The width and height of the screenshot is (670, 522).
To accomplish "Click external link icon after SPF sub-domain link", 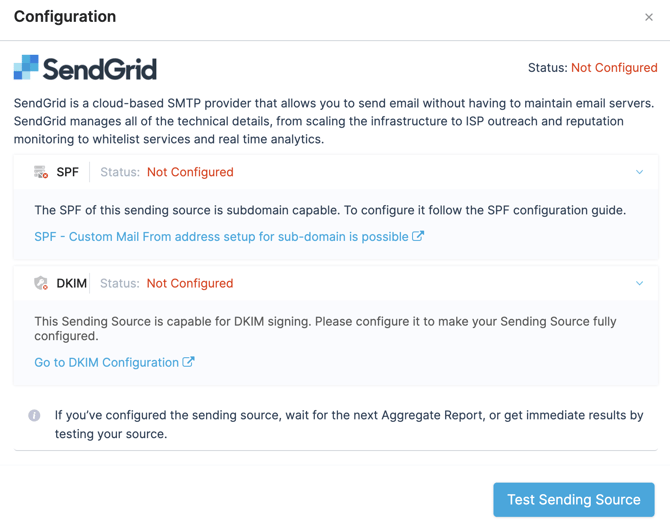I will click(418, 236).
